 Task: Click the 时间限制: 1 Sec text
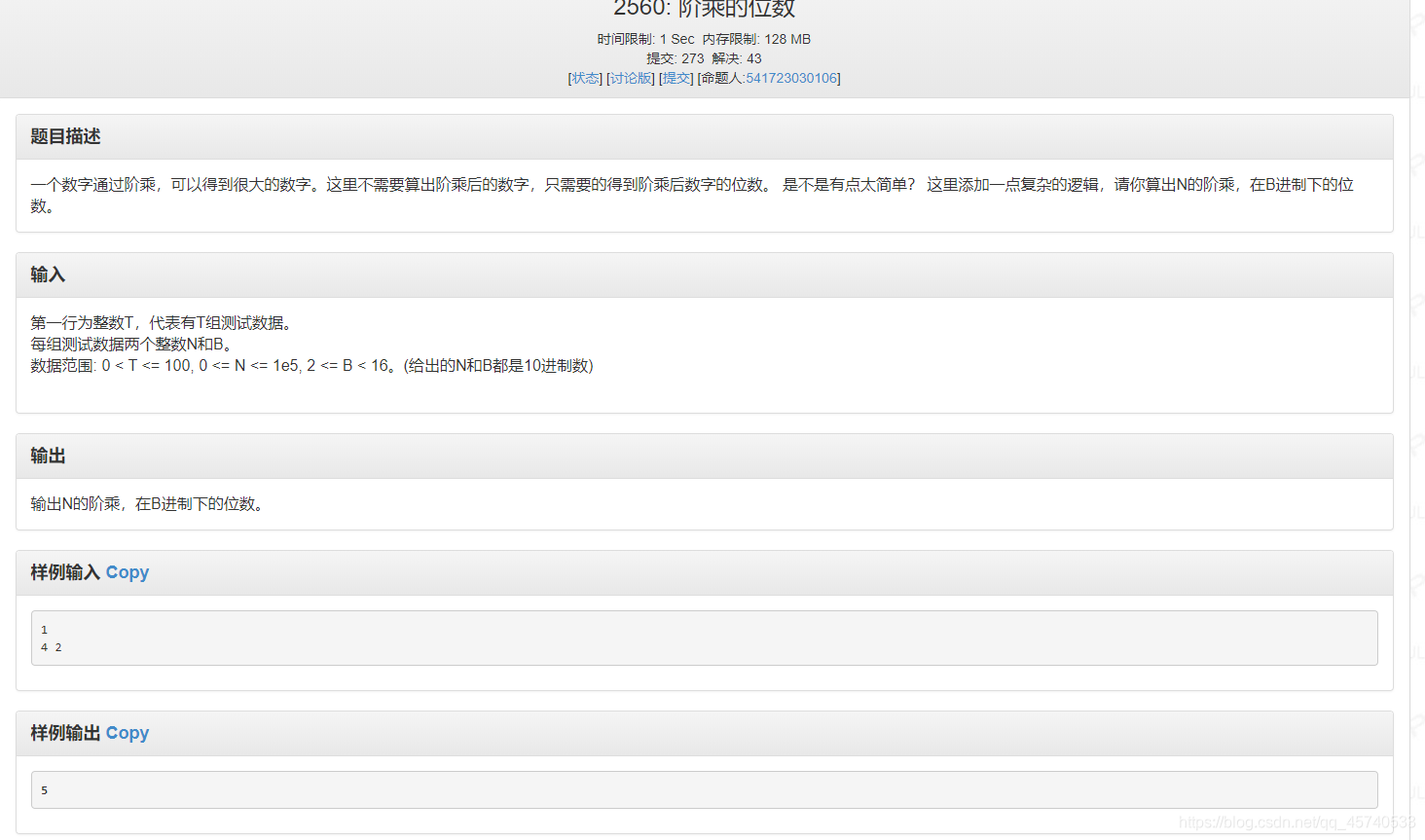pyautogui.click(x=645, y=39)
